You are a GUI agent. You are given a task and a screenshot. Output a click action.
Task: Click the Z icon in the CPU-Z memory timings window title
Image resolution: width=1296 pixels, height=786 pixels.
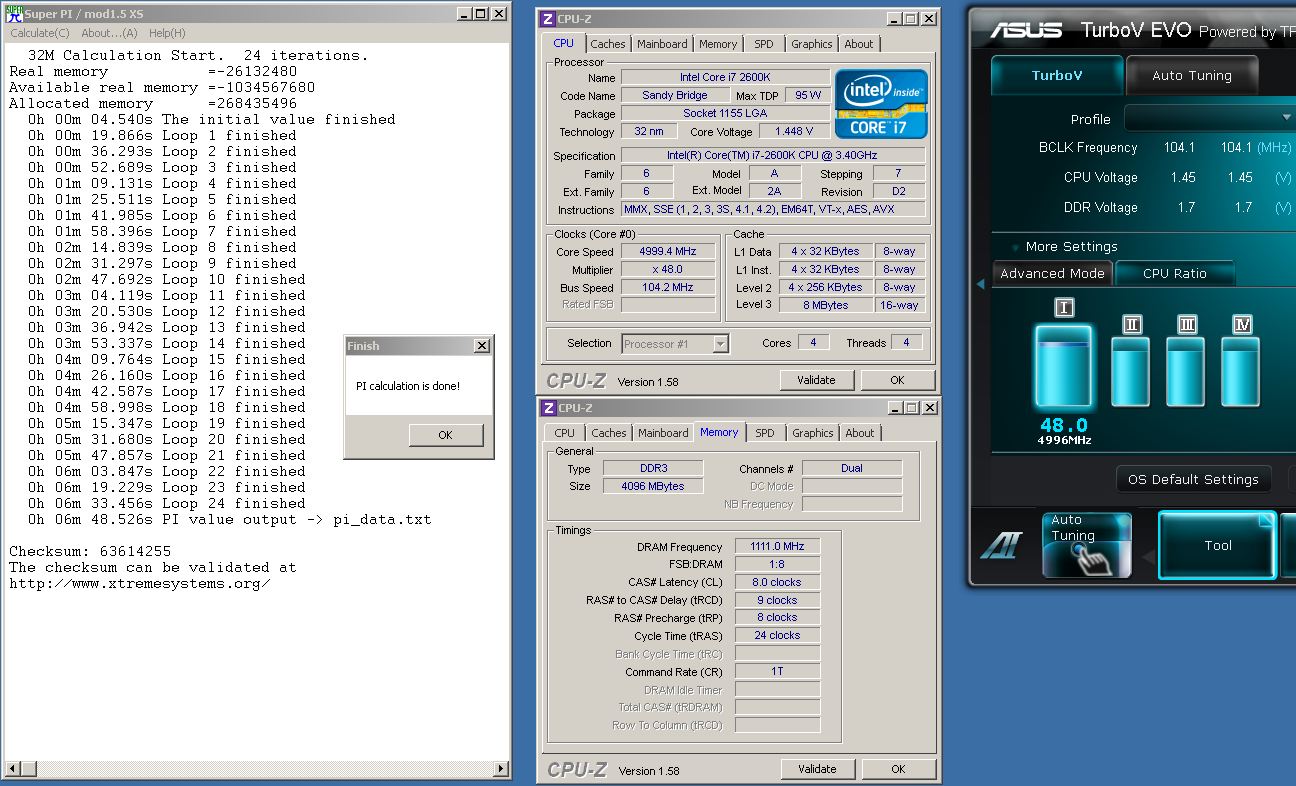click(547, 408)
